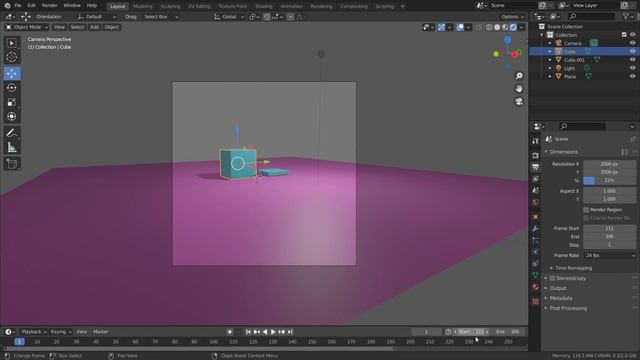The height and width of the screenshot is (360, 640).
Task: Open the Global transform orientation dropdown
Action: click(x=229, y=17)
